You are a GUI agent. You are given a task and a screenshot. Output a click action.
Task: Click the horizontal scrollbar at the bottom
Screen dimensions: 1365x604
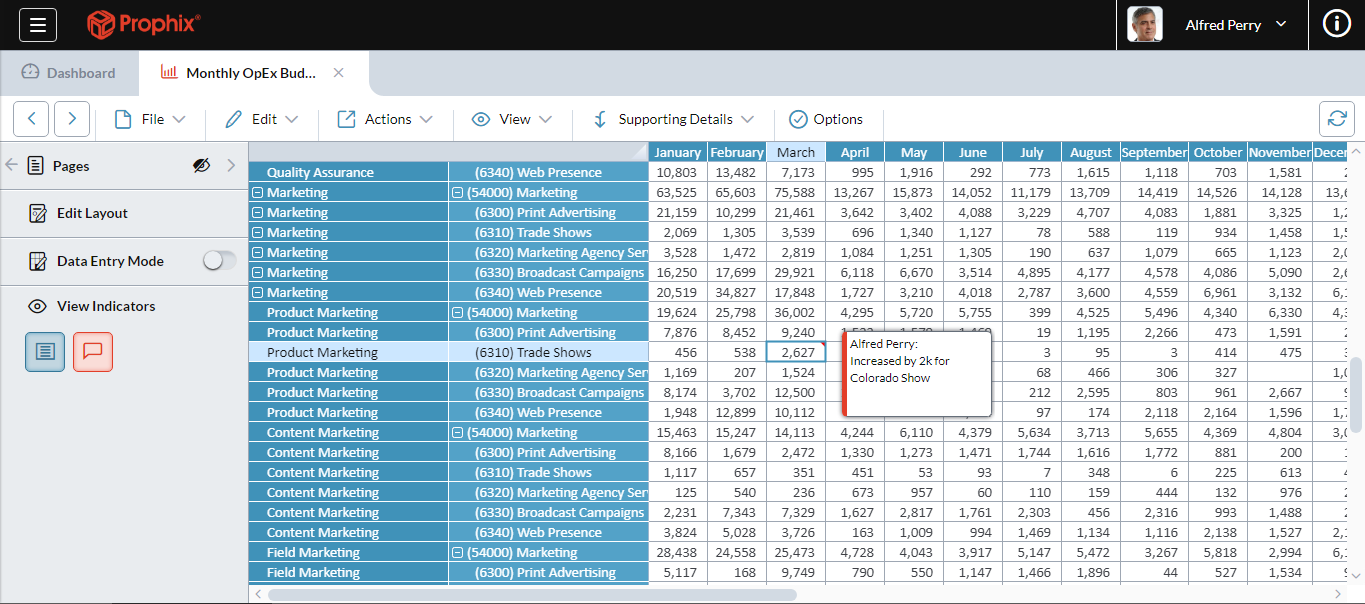point(530,594)
